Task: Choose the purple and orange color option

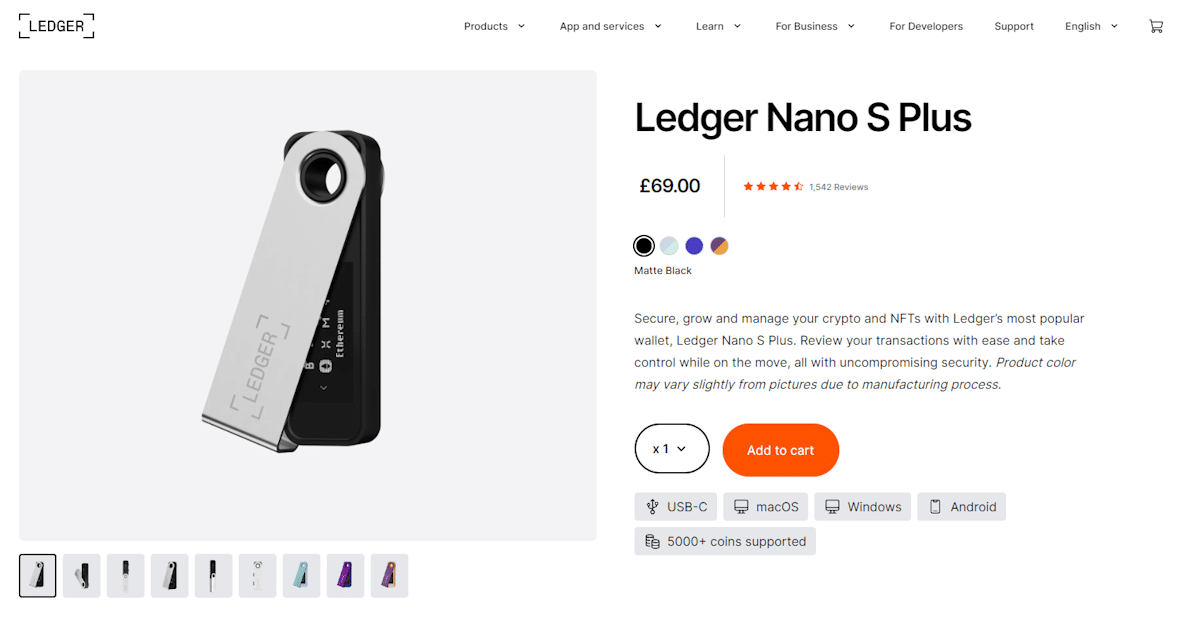Action: coord(719,246)
